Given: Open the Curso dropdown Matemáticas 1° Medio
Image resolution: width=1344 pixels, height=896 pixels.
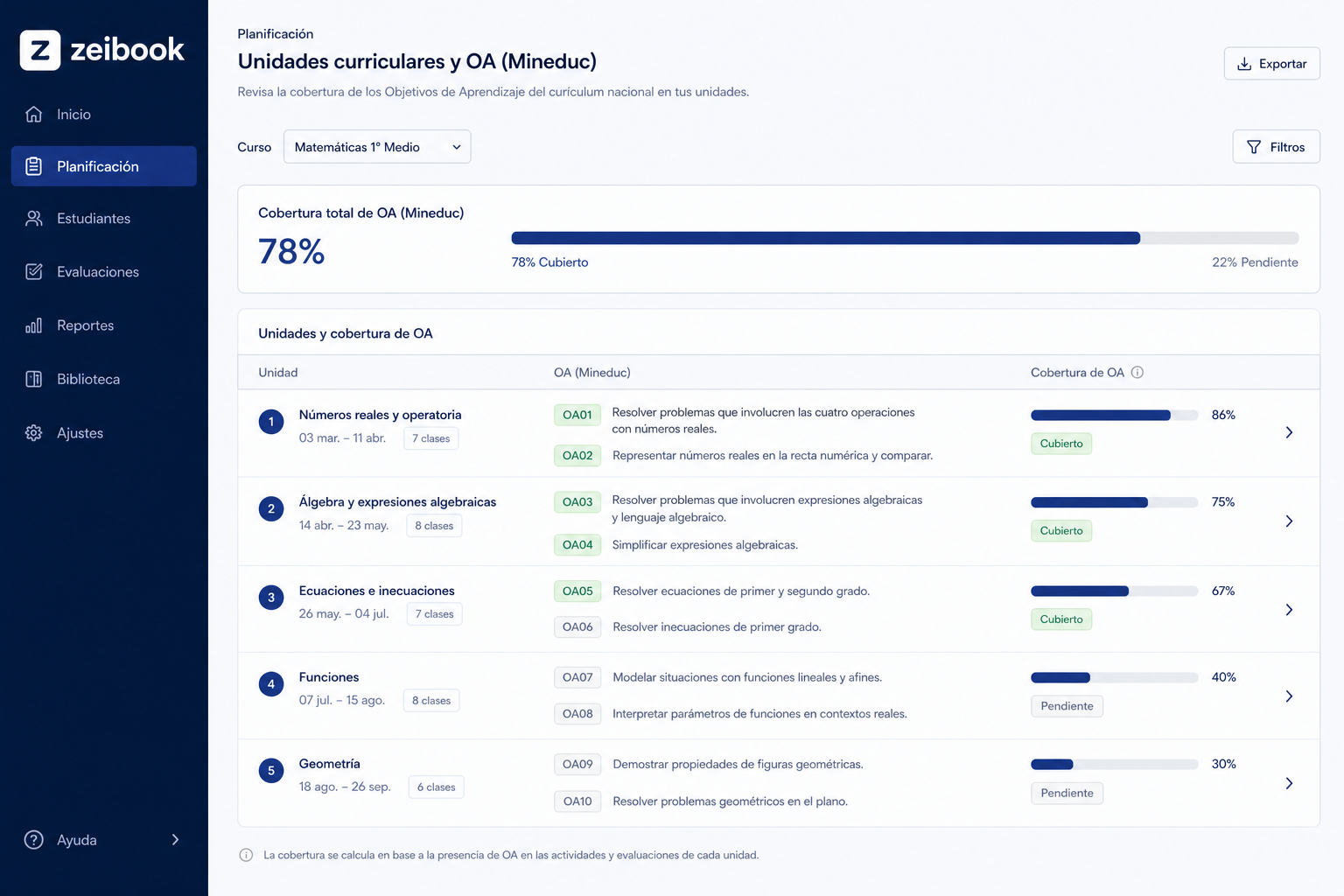Looking at the screenshot, I should point(377,147).
